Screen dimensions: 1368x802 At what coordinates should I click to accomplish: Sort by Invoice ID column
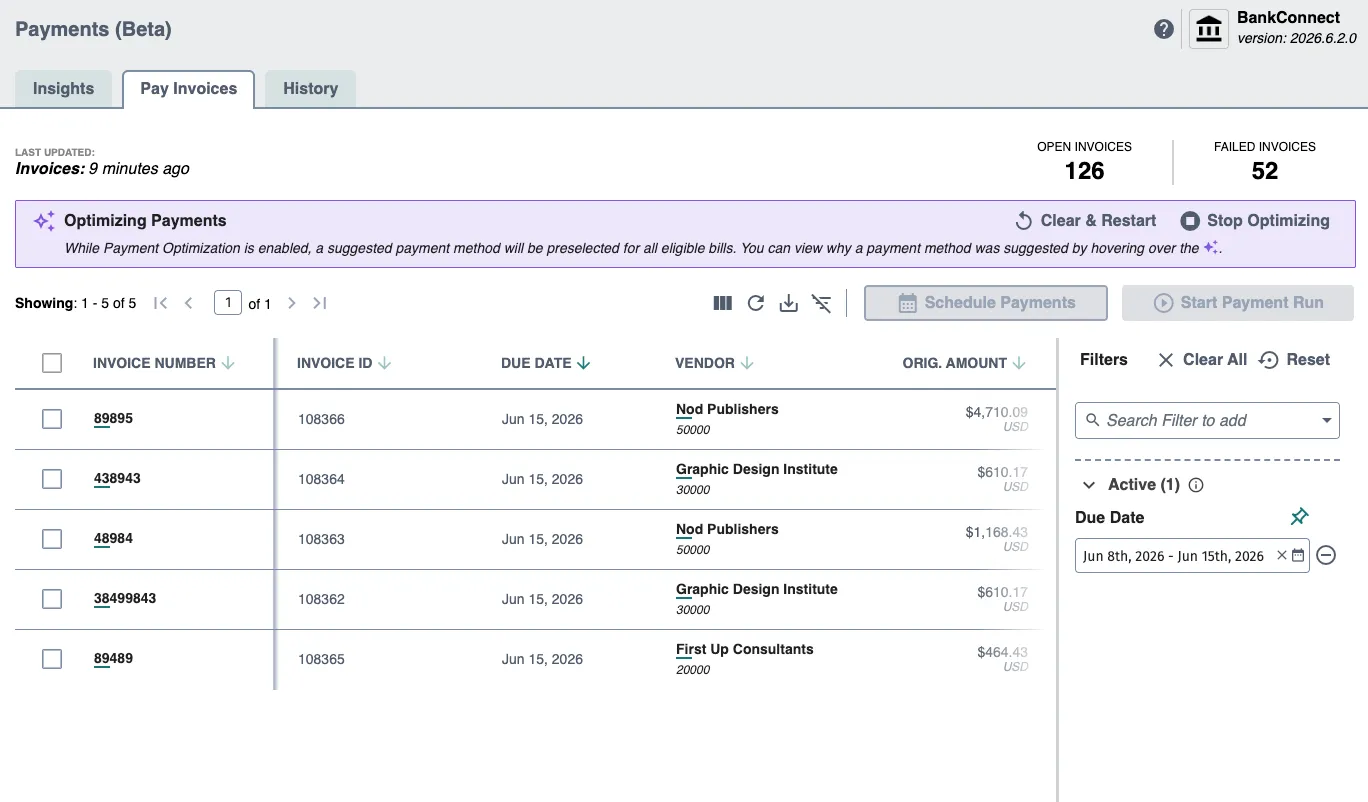344,363
